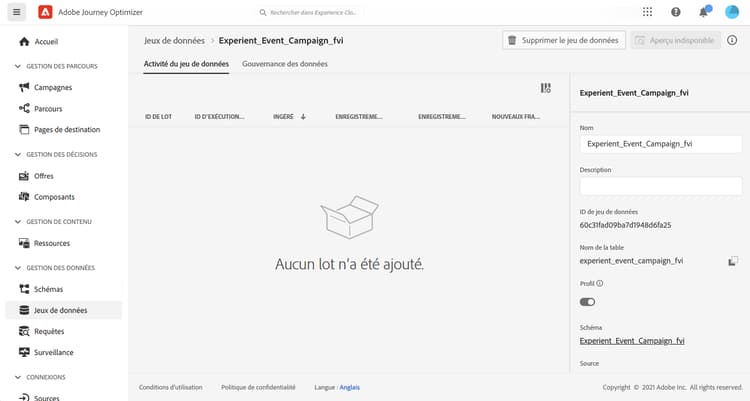The height and width of the screenshot is (401, 750).
Task: Click Supprimer le jeu de données button
Action: click(564, 40)
